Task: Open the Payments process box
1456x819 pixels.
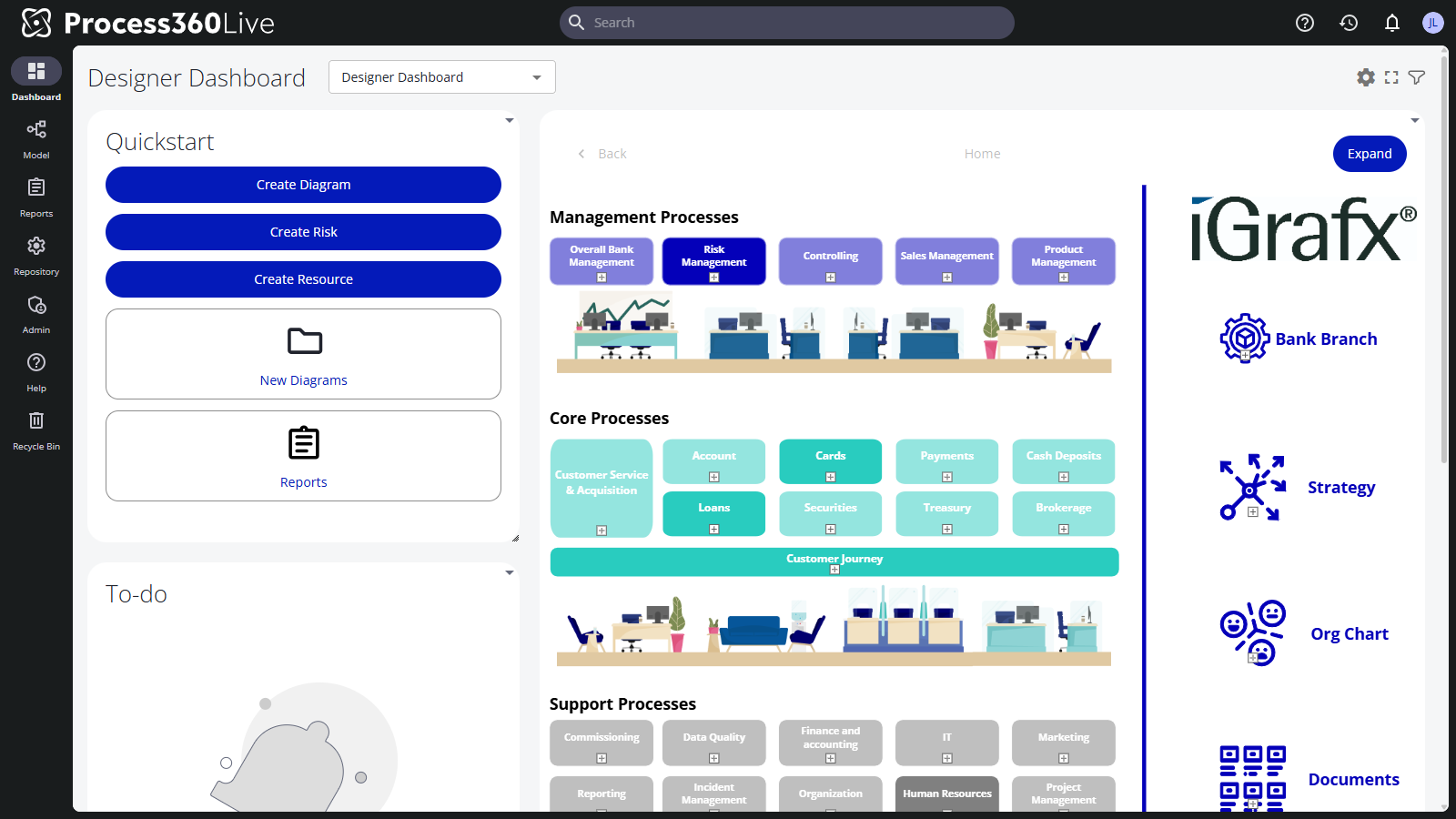Action: pos(947,461)
